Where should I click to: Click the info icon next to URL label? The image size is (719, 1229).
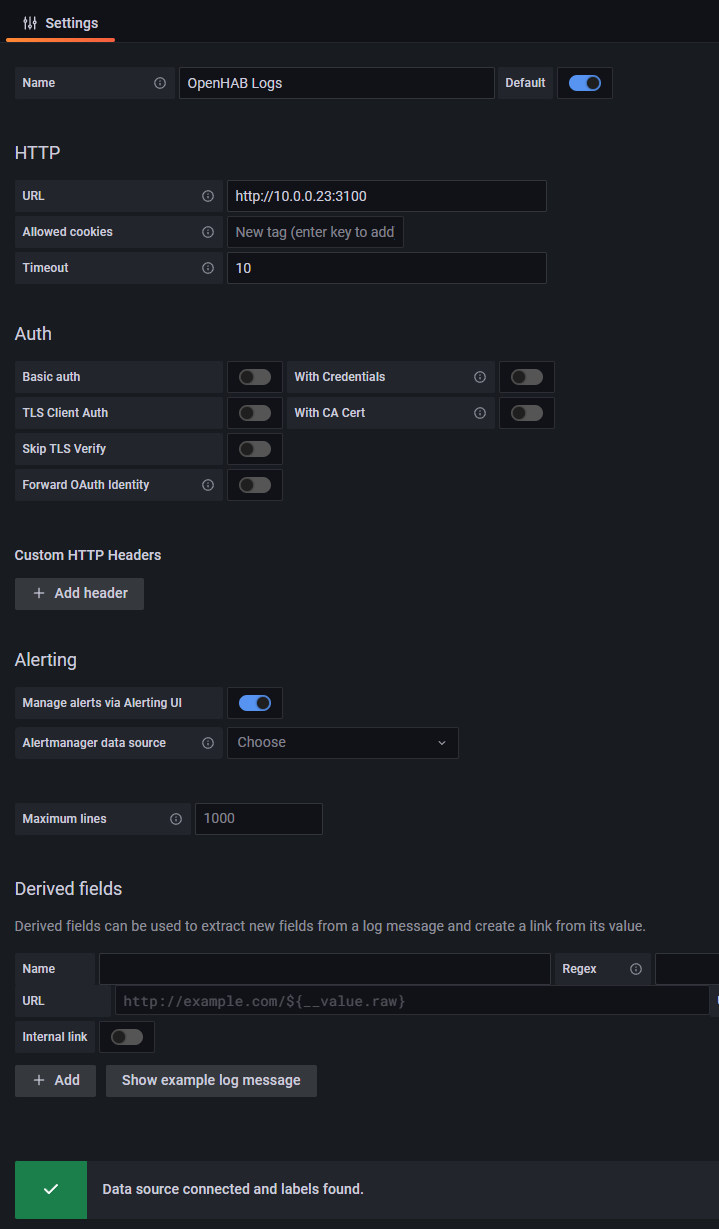pyautogui.click(x=208, y=196)
